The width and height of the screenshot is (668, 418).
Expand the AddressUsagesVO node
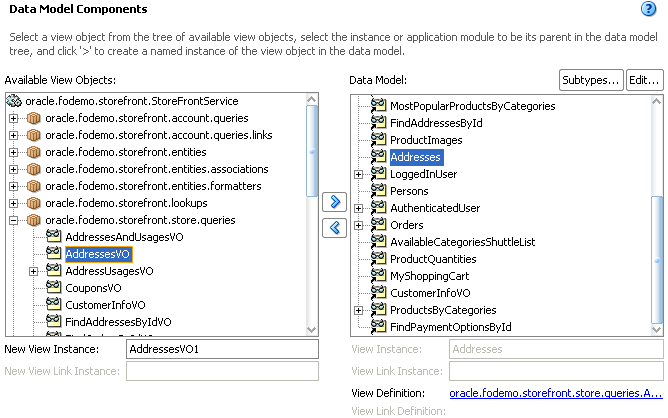pos(33,271)
